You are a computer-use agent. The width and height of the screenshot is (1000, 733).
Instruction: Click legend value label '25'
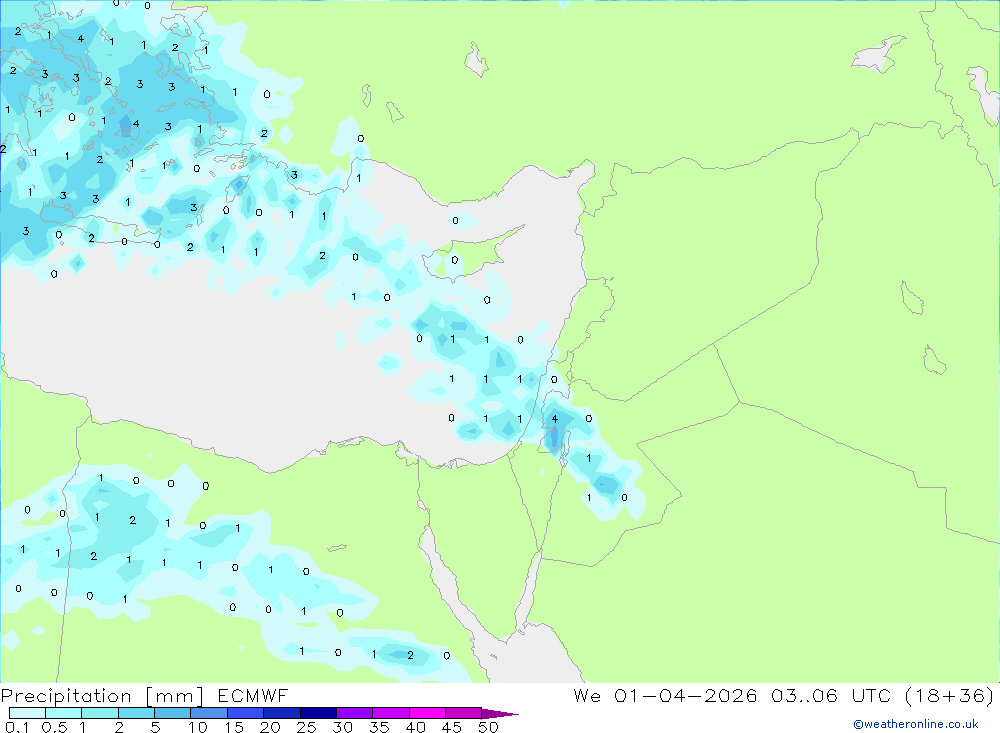pyautogui.click(x=306, y=727)
